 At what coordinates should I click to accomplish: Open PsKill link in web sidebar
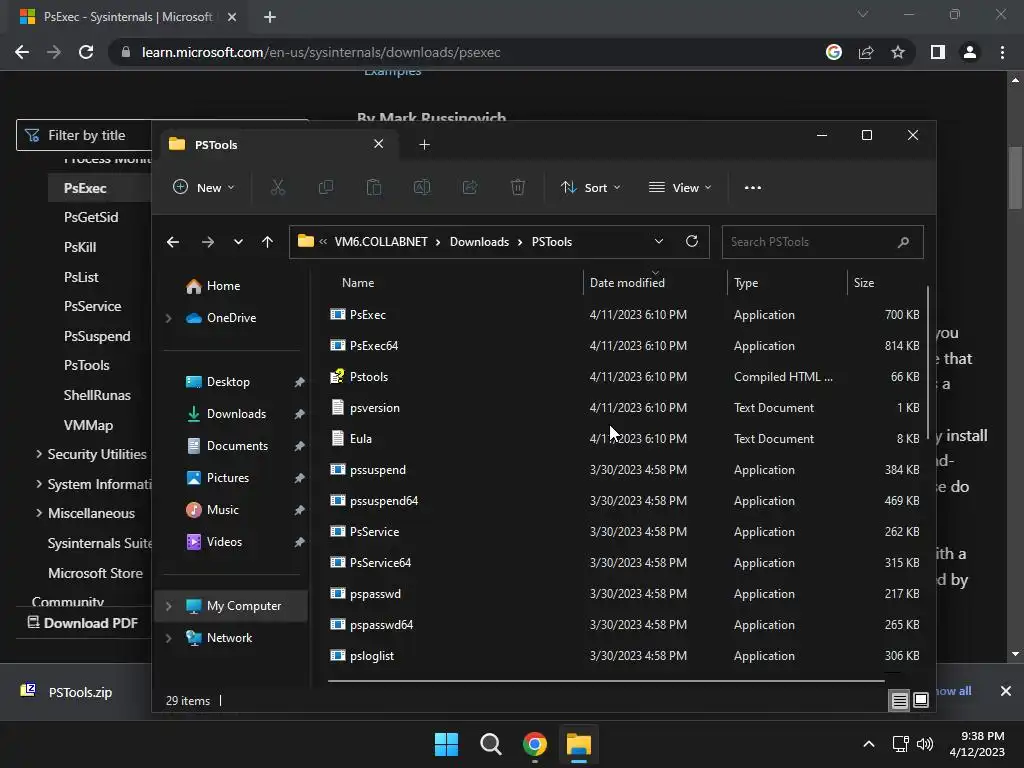80,248
